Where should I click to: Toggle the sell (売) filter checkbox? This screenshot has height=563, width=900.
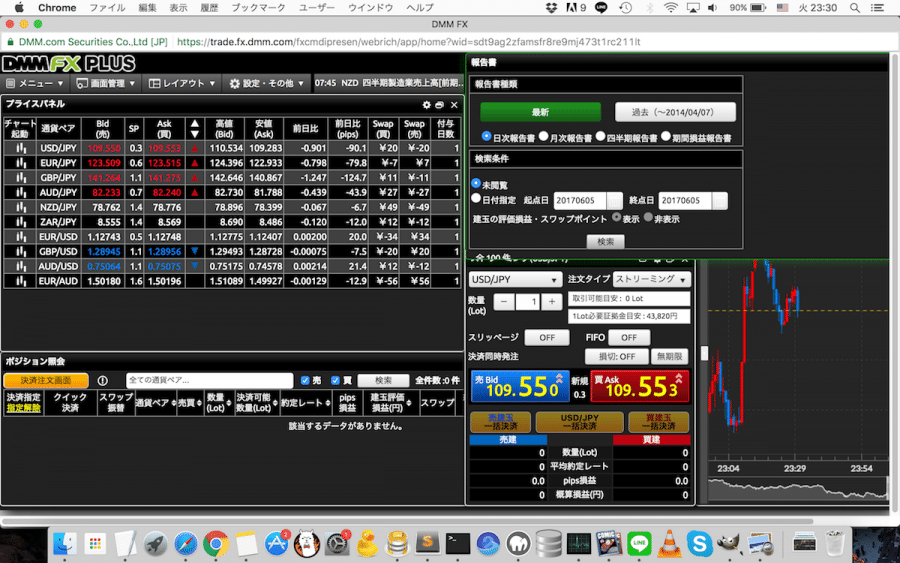coord(305,380)
